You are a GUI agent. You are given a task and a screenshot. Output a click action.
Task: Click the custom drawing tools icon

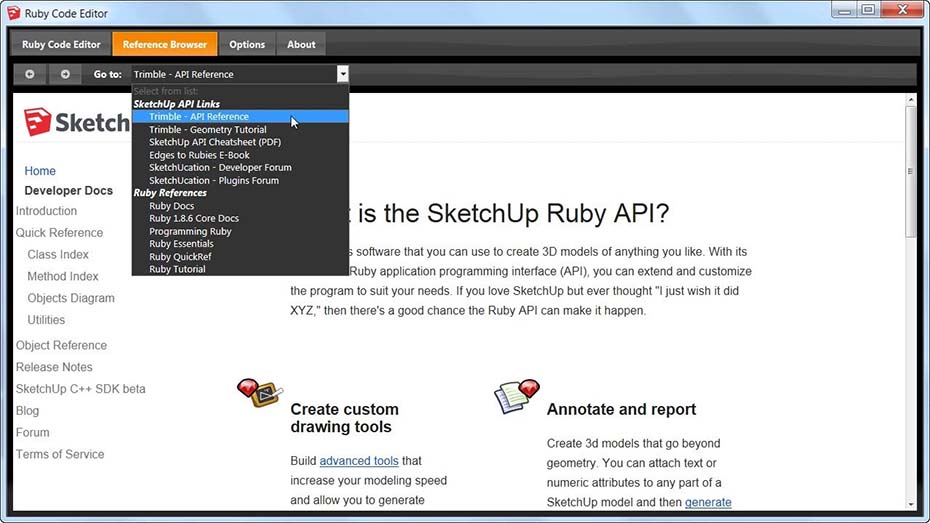(x=259, y=393)
